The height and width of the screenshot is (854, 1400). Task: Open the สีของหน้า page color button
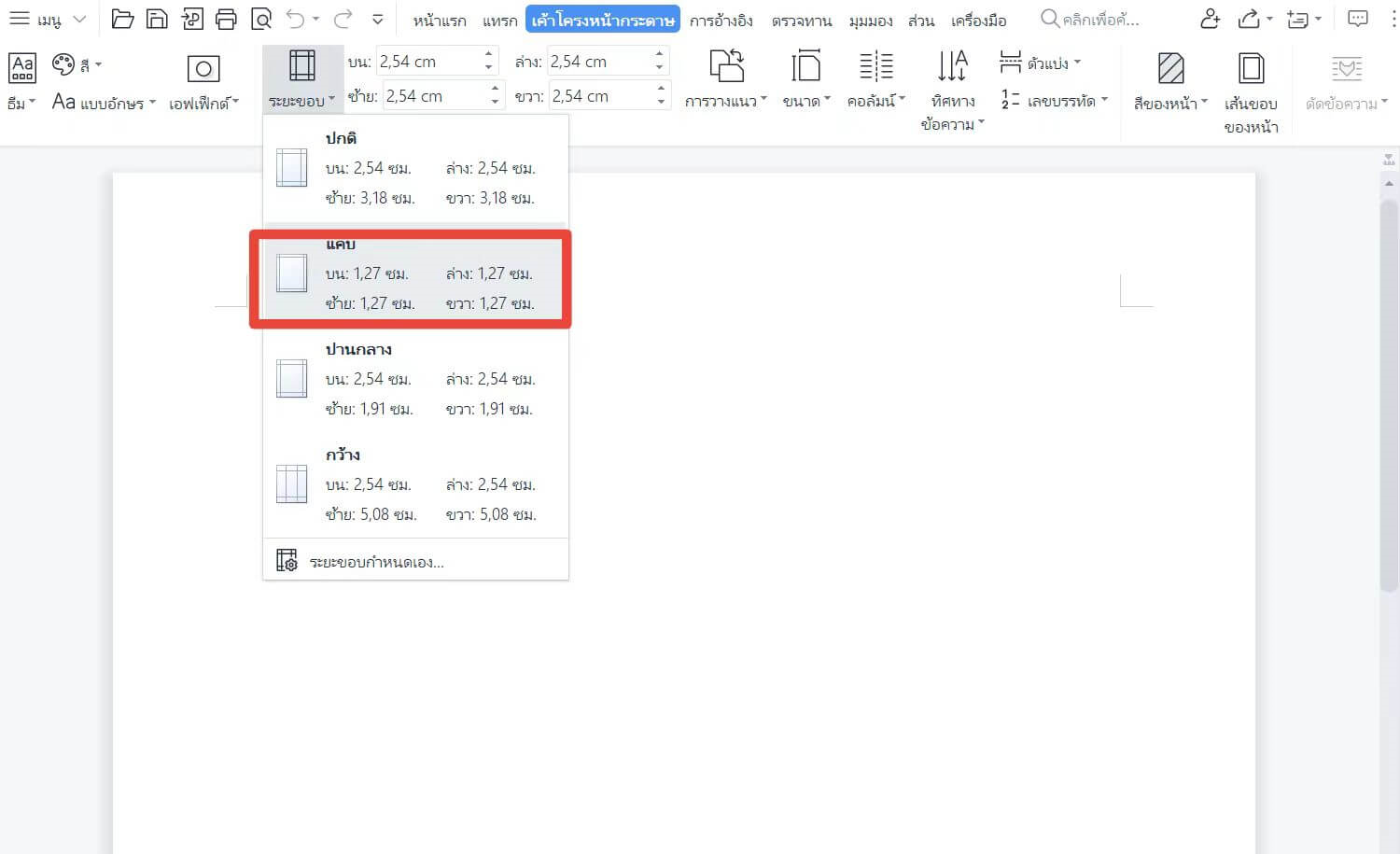1170,81
